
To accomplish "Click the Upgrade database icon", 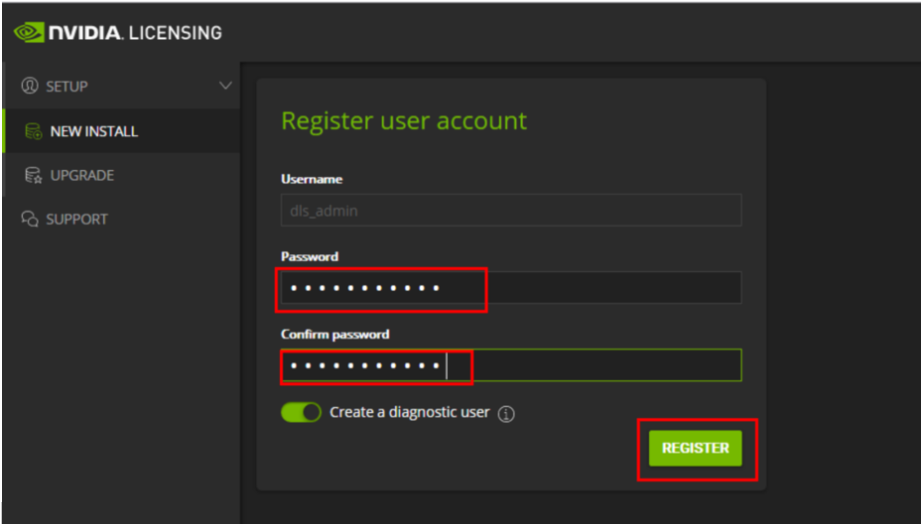I will tap(33, 176).
